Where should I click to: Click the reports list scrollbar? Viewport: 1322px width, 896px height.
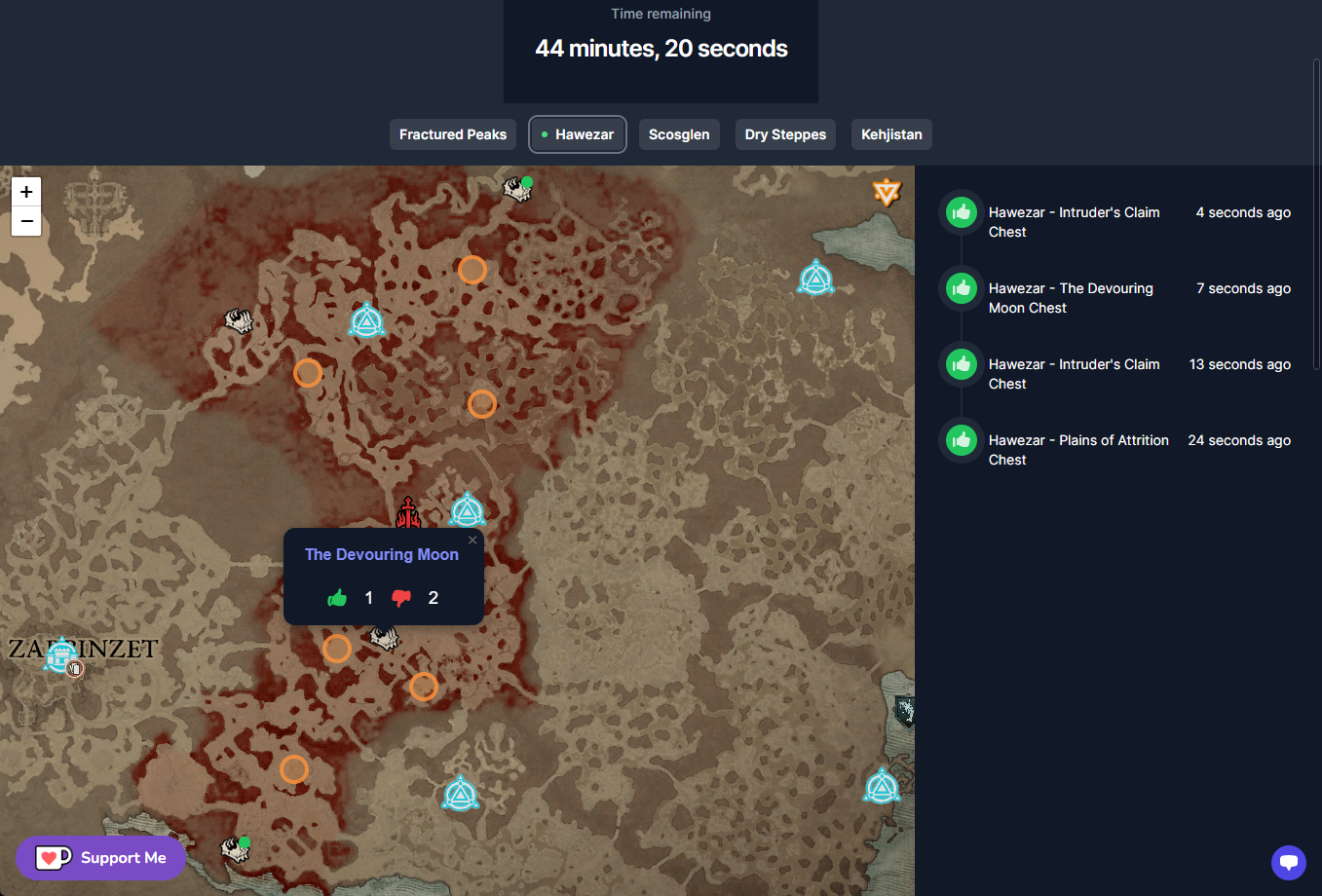(1317, 214)
